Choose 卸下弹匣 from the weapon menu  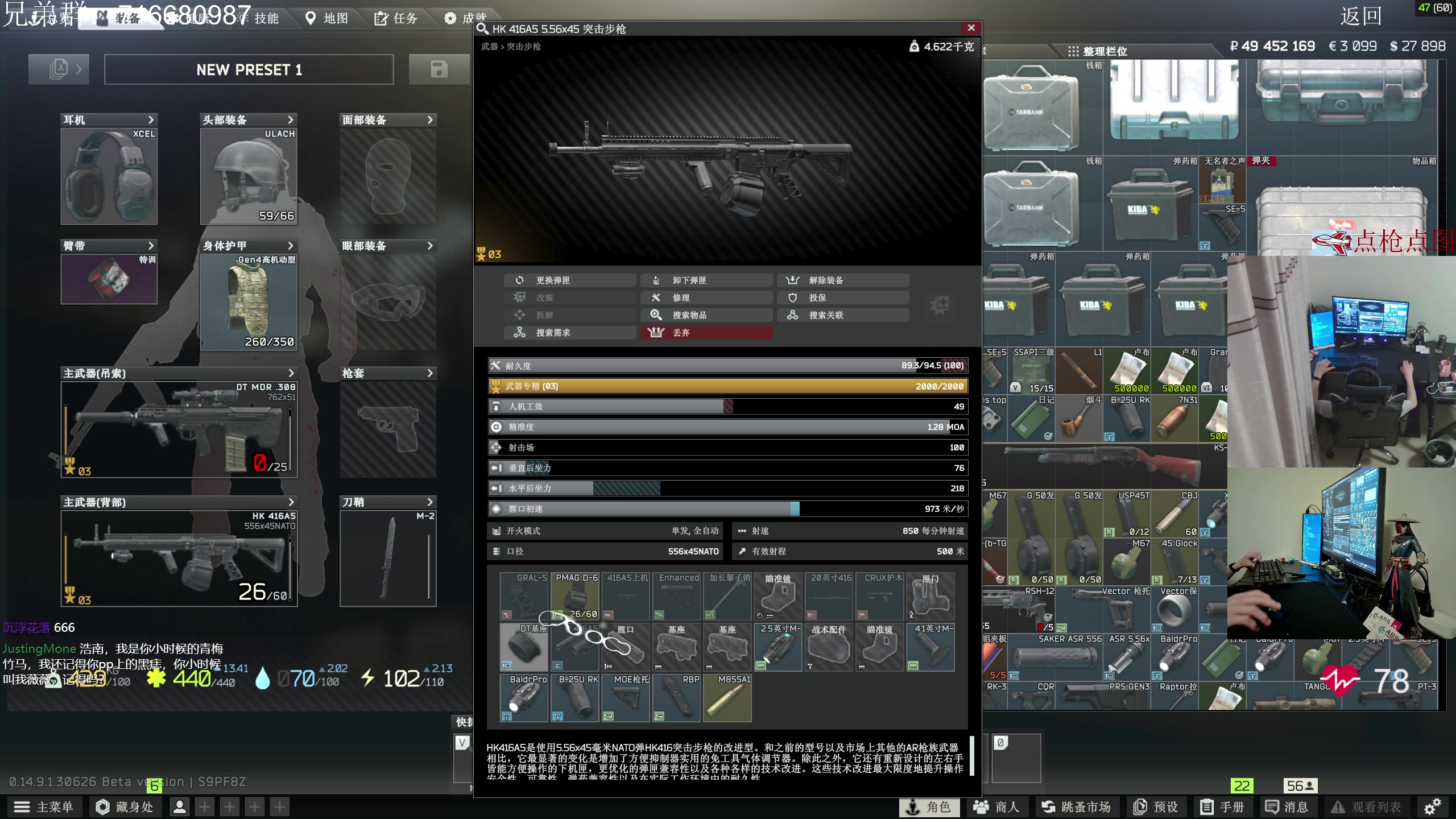tap(706, 280)
